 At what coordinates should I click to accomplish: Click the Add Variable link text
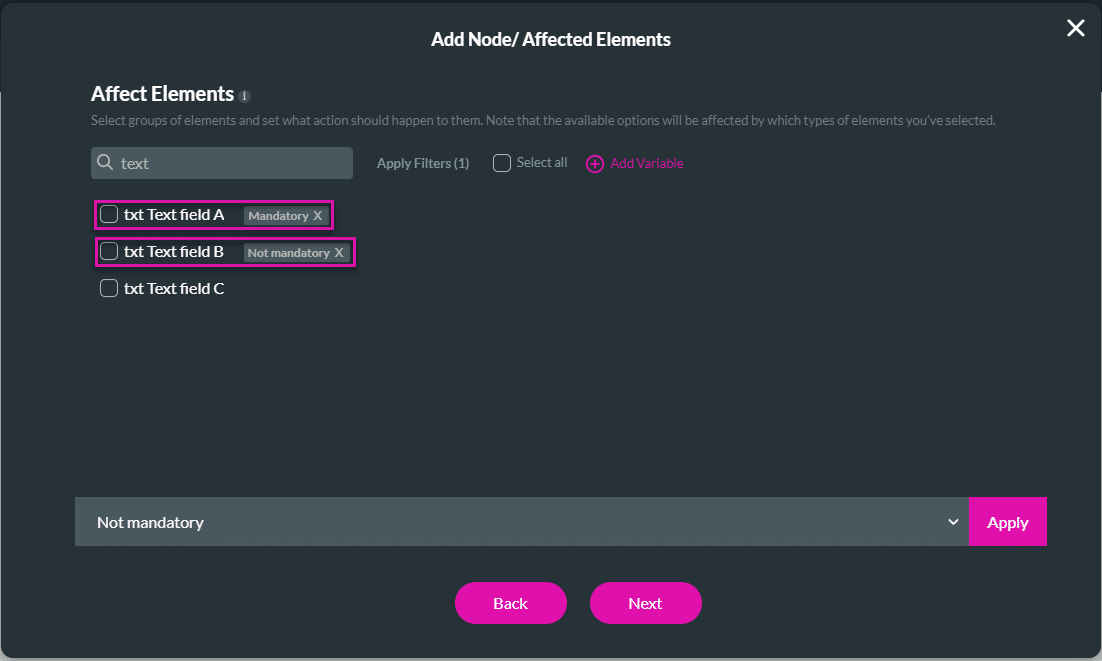click(647, 163)
